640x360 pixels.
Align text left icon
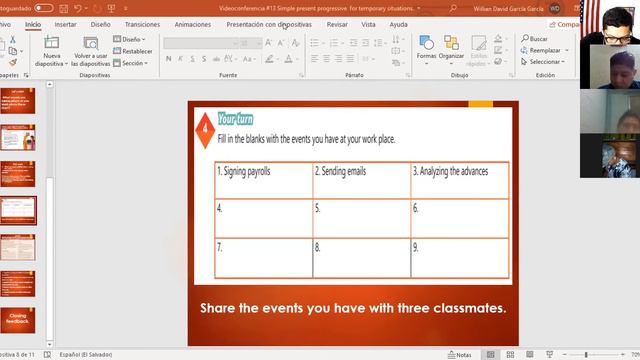pos(315,59)
